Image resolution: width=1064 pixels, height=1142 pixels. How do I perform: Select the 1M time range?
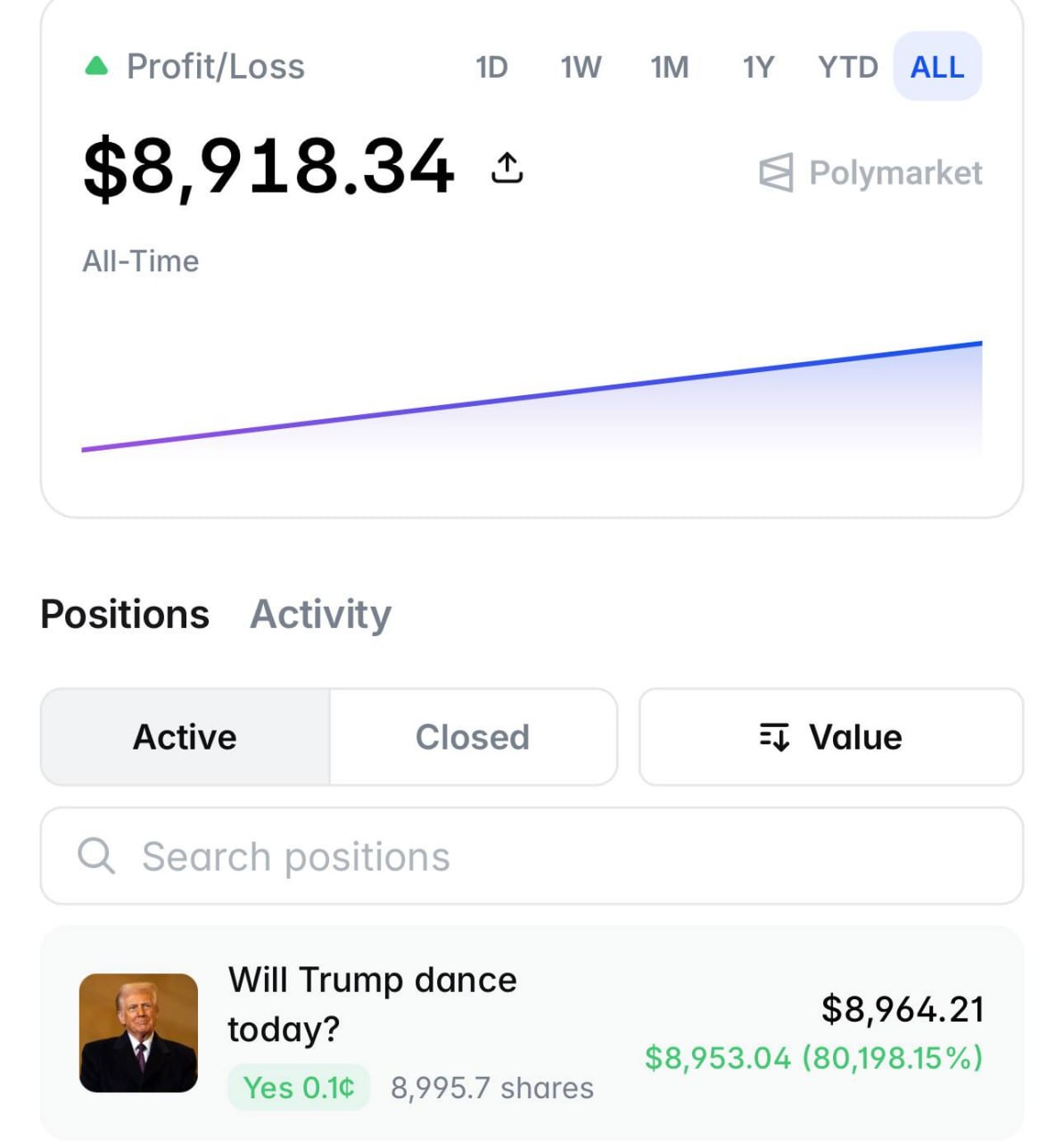(x=670, y=67)
